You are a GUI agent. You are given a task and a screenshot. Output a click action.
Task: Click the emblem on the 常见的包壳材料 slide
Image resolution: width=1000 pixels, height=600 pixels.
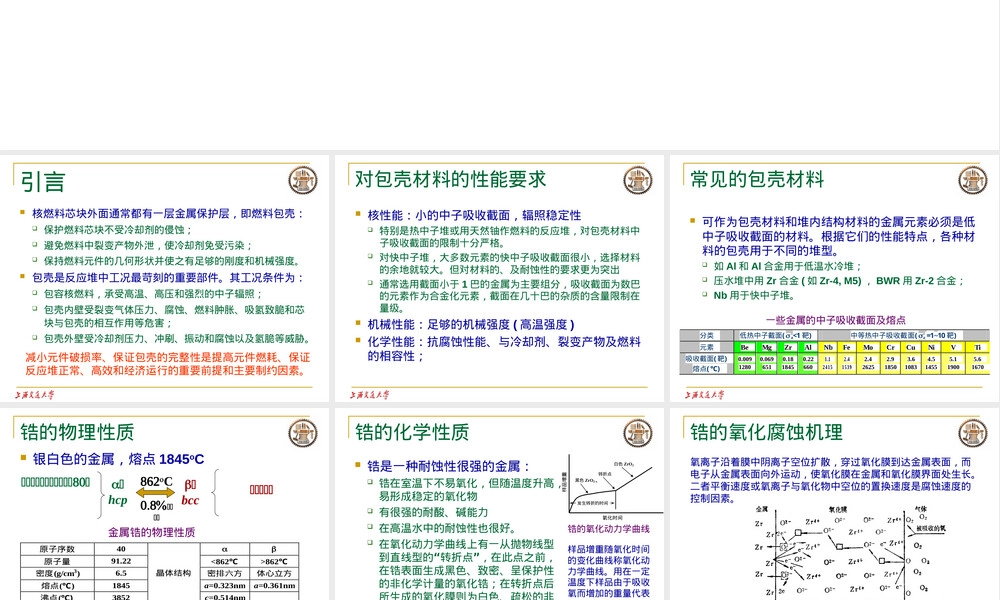[973, 180]
